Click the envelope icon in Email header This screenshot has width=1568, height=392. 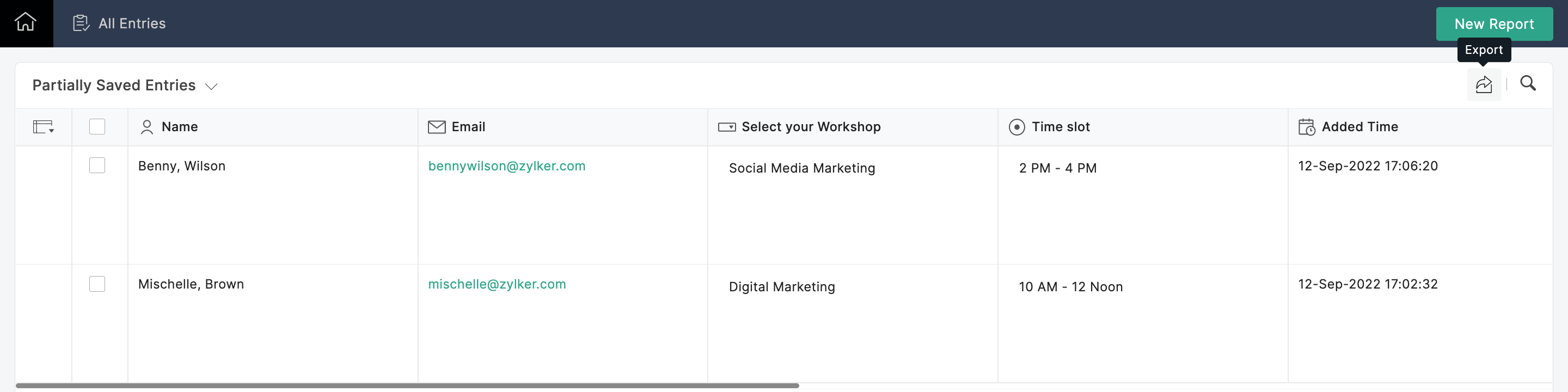(437, 127)
